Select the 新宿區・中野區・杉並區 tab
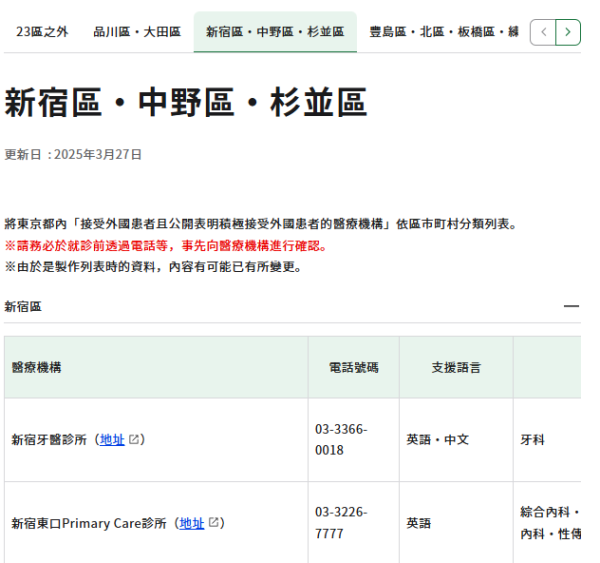This screenshot has width=600, height=563. point(275,32)
